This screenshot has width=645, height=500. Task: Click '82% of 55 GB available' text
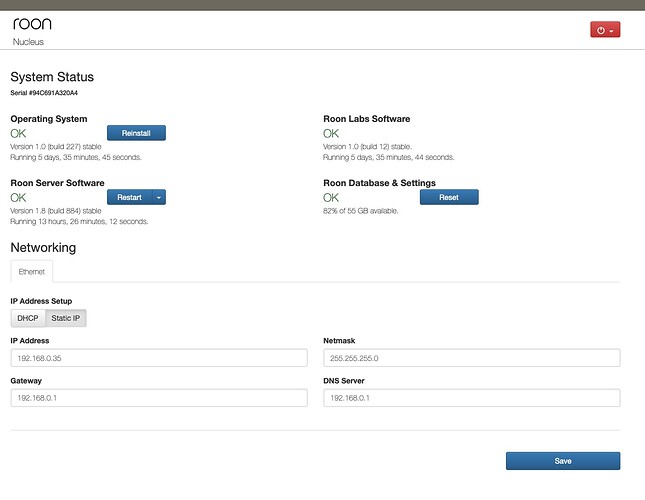pyautogui.click(x=360, y=211)
